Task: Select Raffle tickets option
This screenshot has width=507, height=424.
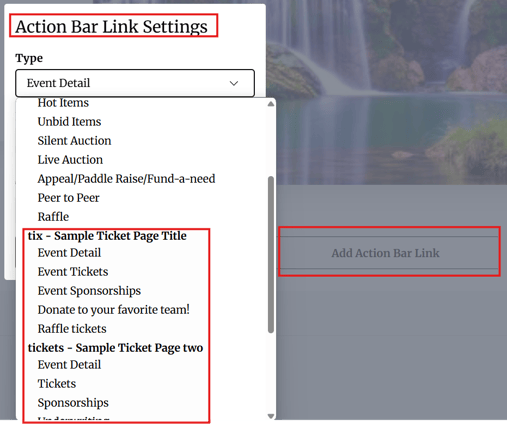Action: click(72, 329)
